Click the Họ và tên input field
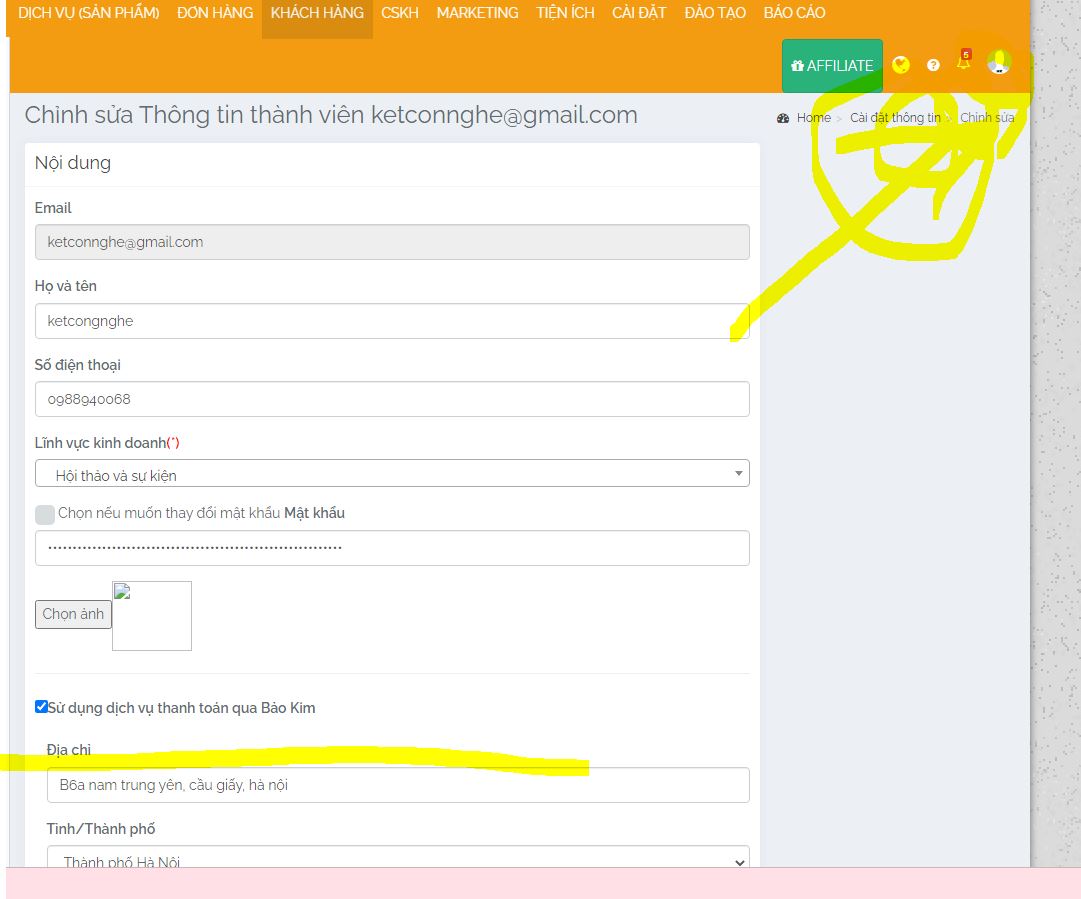The height and width of the screenshot is (899, 1081). [x=392, y=321]
